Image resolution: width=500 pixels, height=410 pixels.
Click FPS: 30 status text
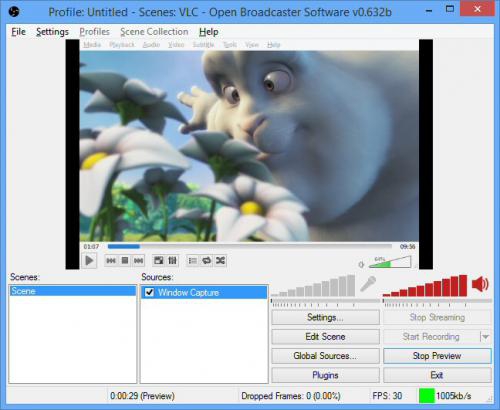pos(387,396)
